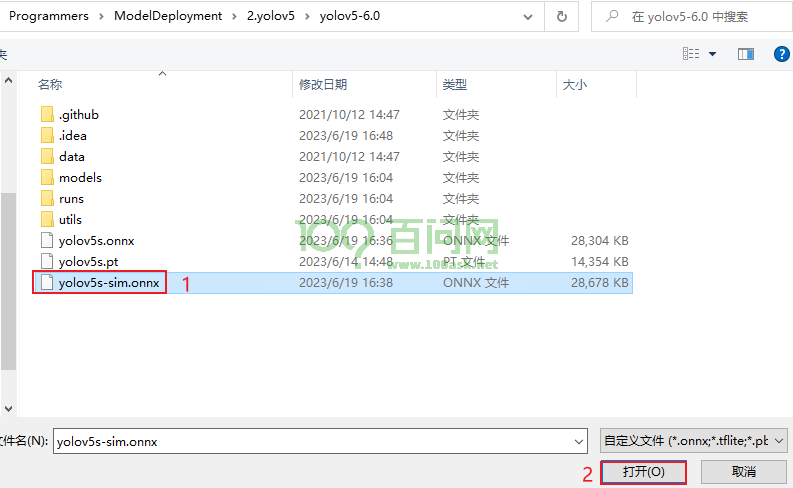This screenshot has height=488, width=793.
Task: Sort by the 大小 column header
Action: [574, 85]
